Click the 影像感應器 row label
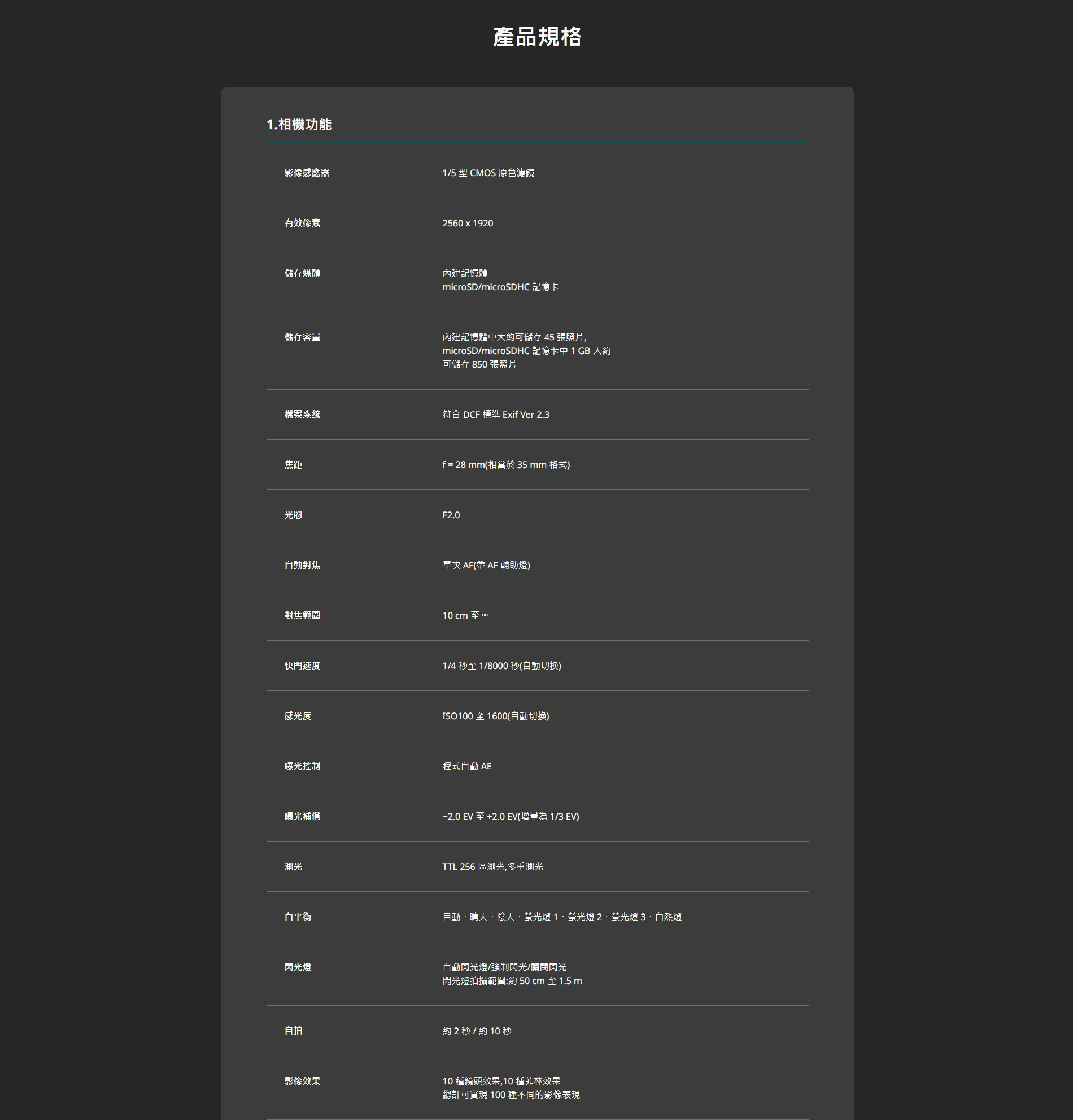 coord(307,173)
